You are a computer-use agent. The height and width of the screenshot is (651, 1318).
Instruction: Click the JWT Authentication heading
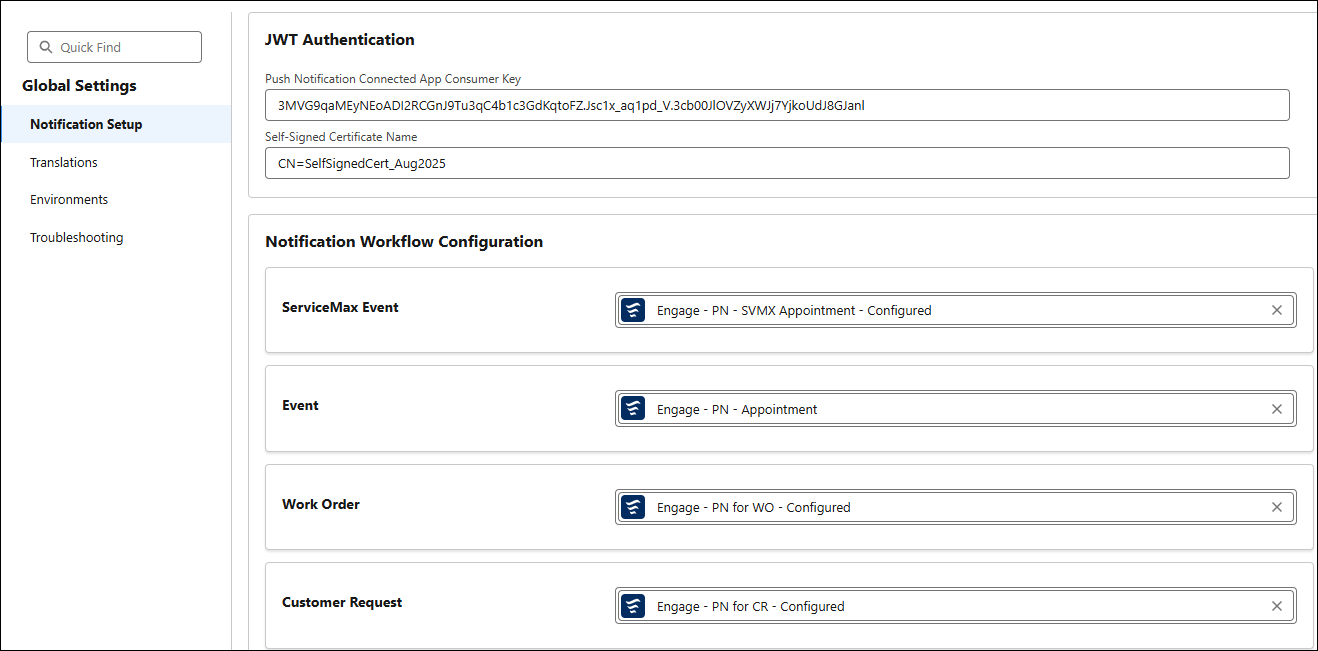pos(340,40)
